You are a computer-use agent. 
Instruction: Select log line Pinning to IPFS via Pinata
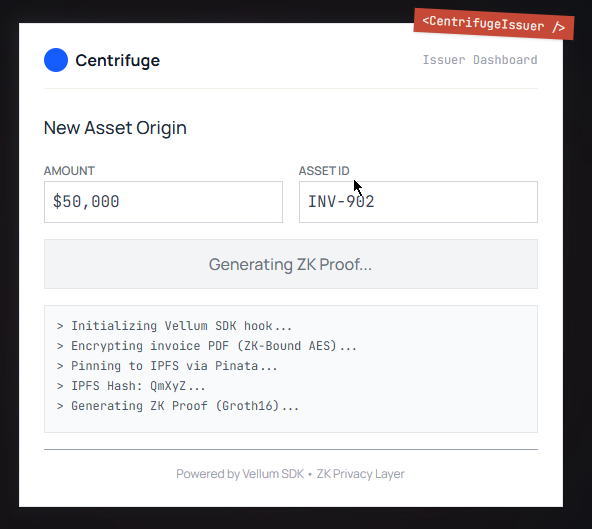pyautogui.click(x=167, y=366)
